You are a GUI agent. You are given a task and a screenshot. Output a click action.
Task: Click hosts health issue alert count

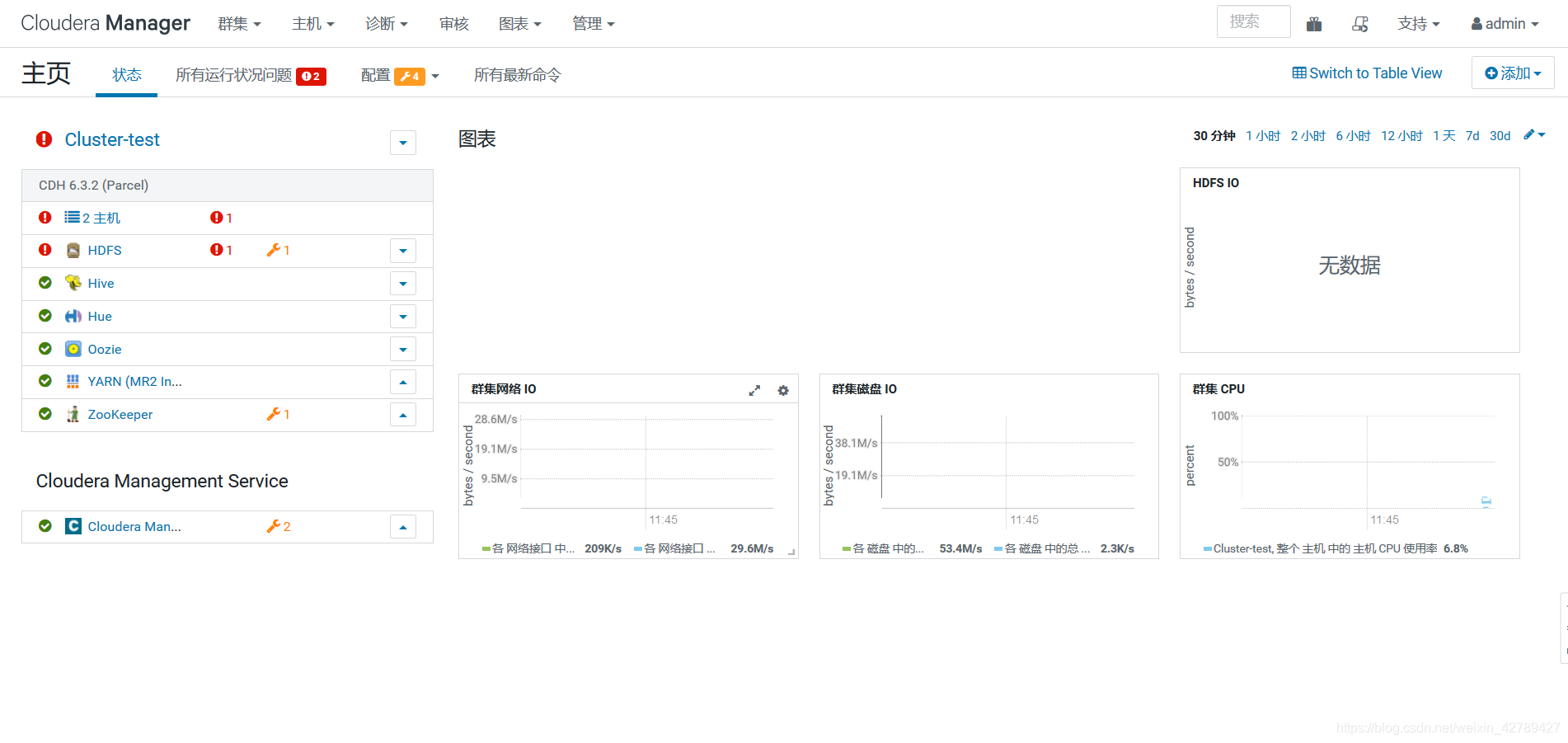(x=222, y=218)
